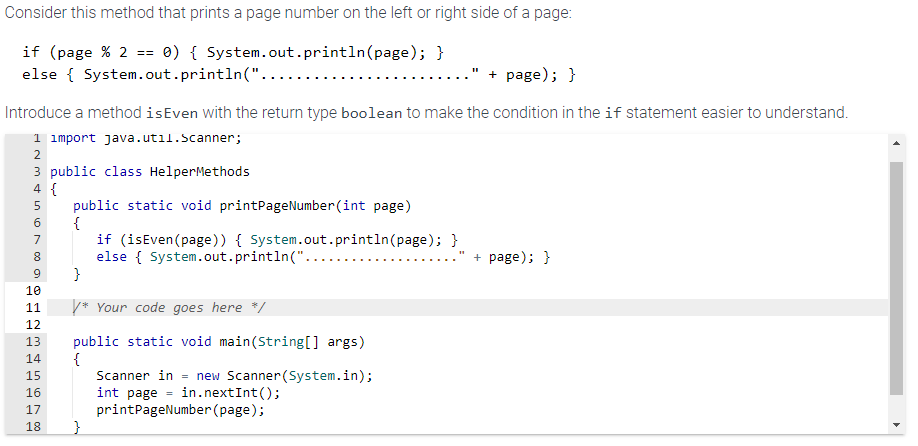Click line number 12 in the gutter
Screen dimensions: 918x446
coord(33,325)
